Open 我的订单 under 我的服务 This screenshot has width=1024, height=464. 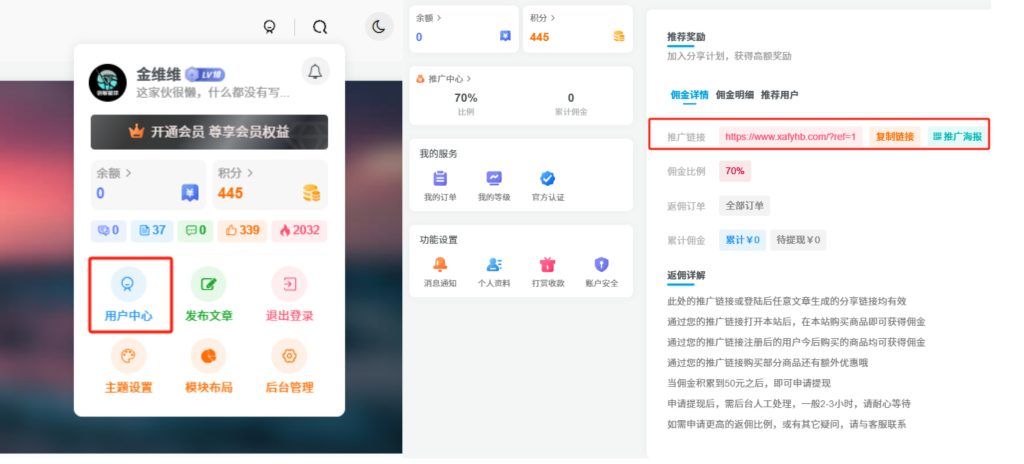pos(440,186)
